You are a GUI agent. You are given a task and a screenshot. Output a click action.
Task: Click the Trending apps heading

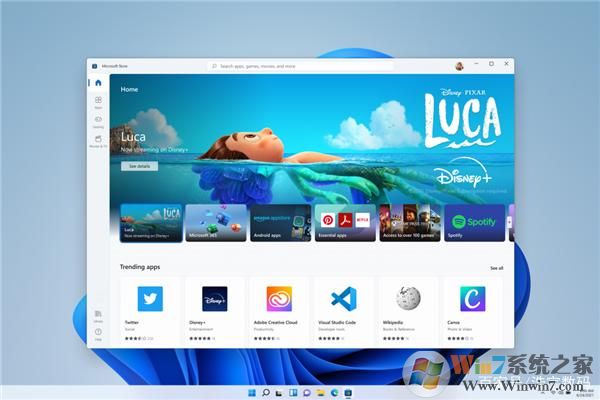pos(140,267)
